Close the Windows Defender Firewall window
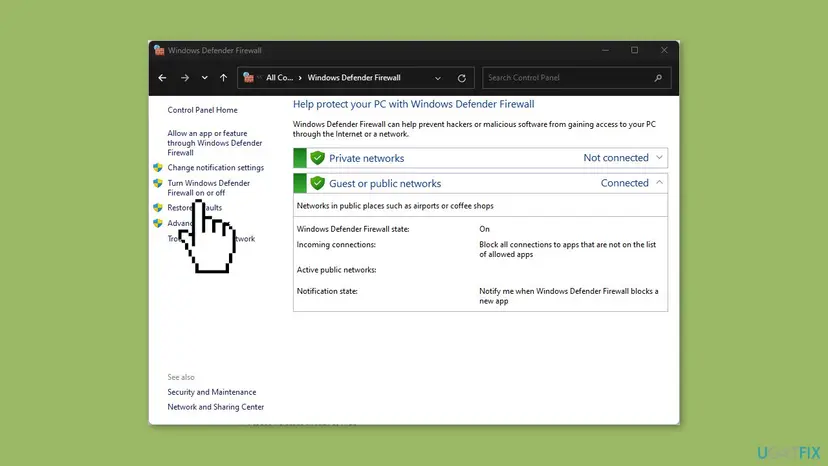 (664, 50)
